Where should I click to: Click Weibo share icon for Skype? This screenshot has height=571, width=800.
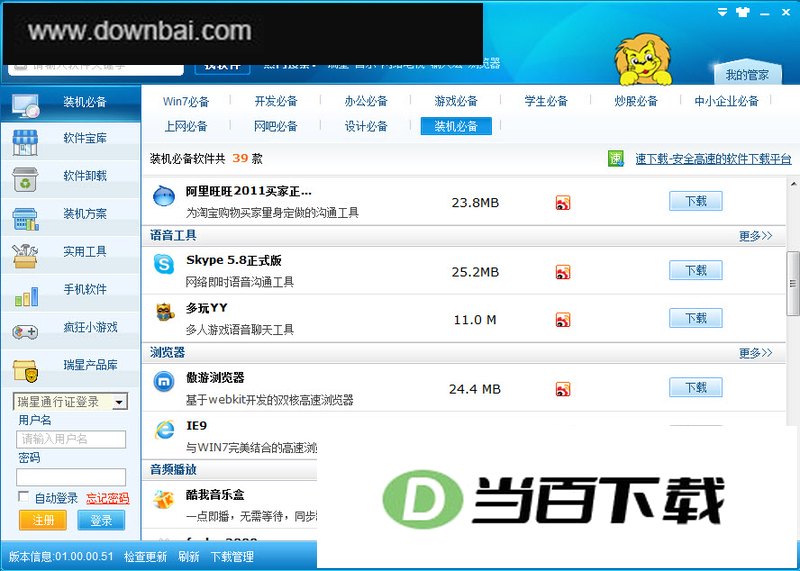click(563, 272)
